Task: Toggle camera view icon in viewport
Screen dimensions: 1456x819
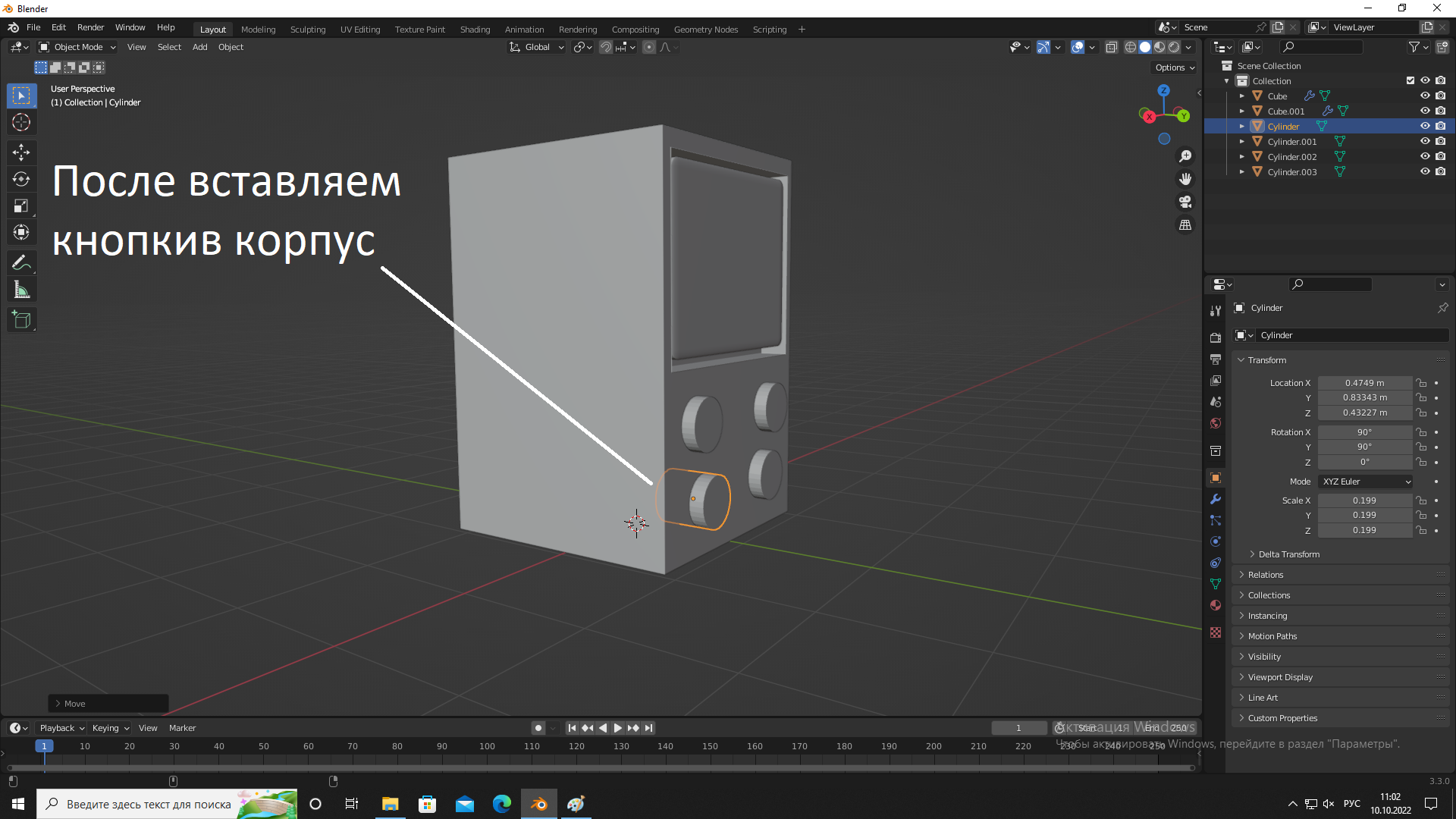Action: pos(1185,202)
